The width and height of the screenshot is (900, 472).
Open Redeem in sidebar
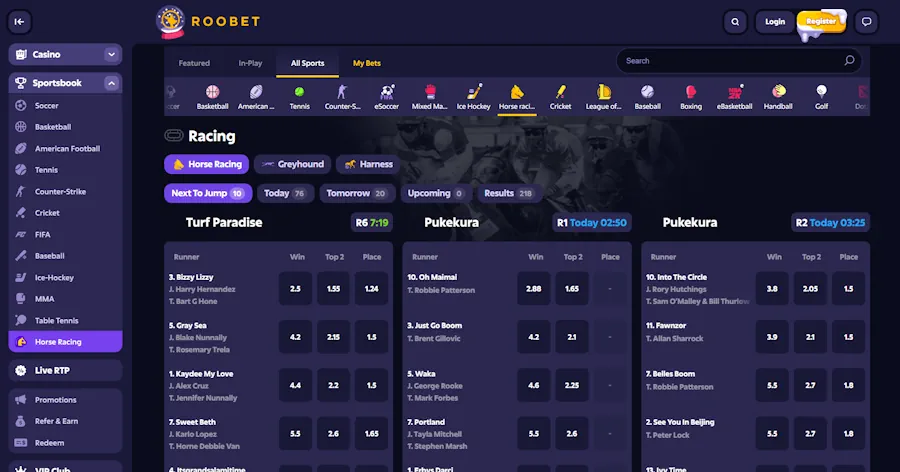point(65,443)
